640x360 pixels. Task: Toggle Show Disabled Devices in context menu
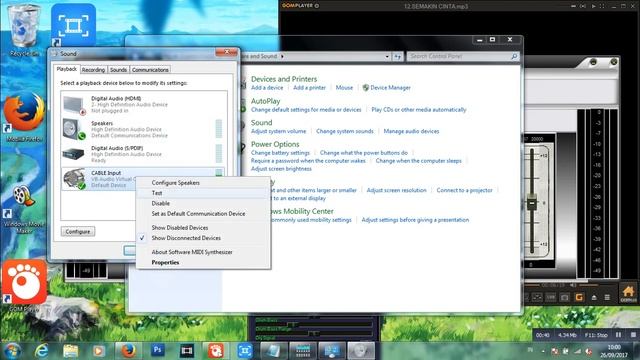[180, 228]
